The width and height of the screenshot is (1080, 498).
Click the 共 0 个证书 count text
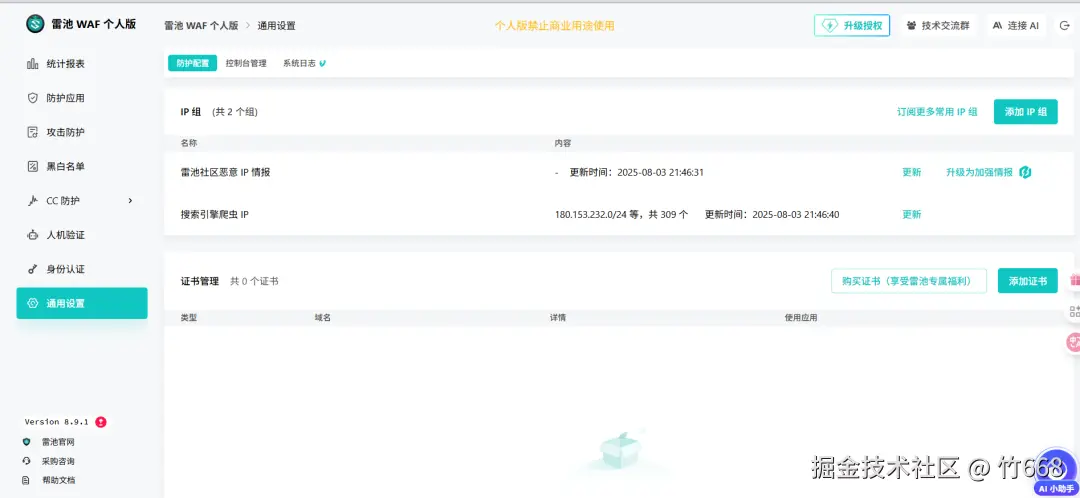click(254, 281)
